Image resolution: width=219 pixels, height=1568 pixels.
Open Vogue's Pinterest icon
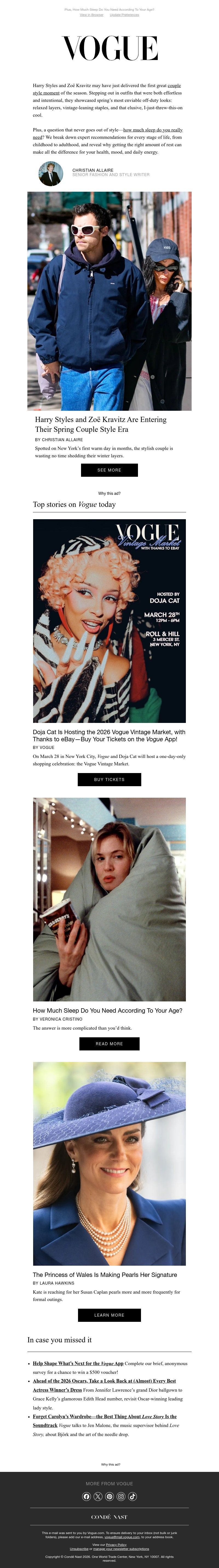pos(109,1497)
